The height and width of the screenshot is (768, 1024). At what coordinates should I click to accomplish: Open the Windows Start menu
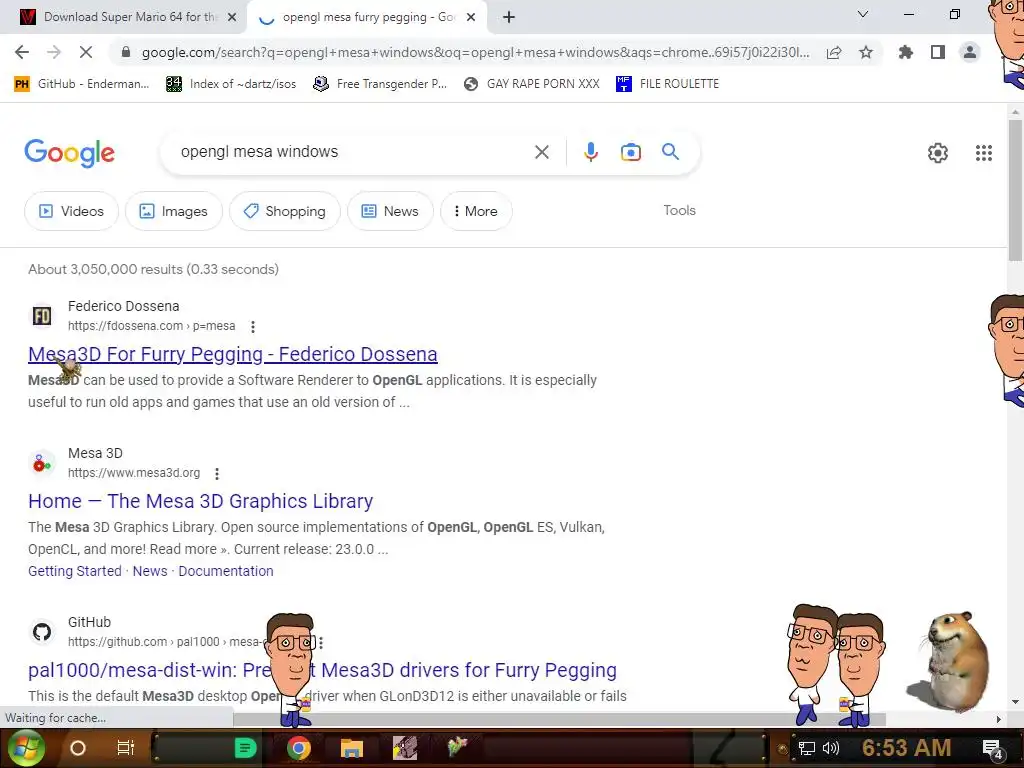pos(25,748)
